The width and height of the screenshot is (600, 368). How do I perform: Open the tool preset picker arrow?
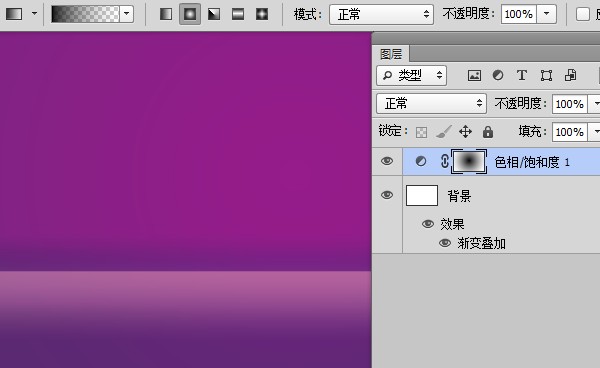[x=34, y=14]
